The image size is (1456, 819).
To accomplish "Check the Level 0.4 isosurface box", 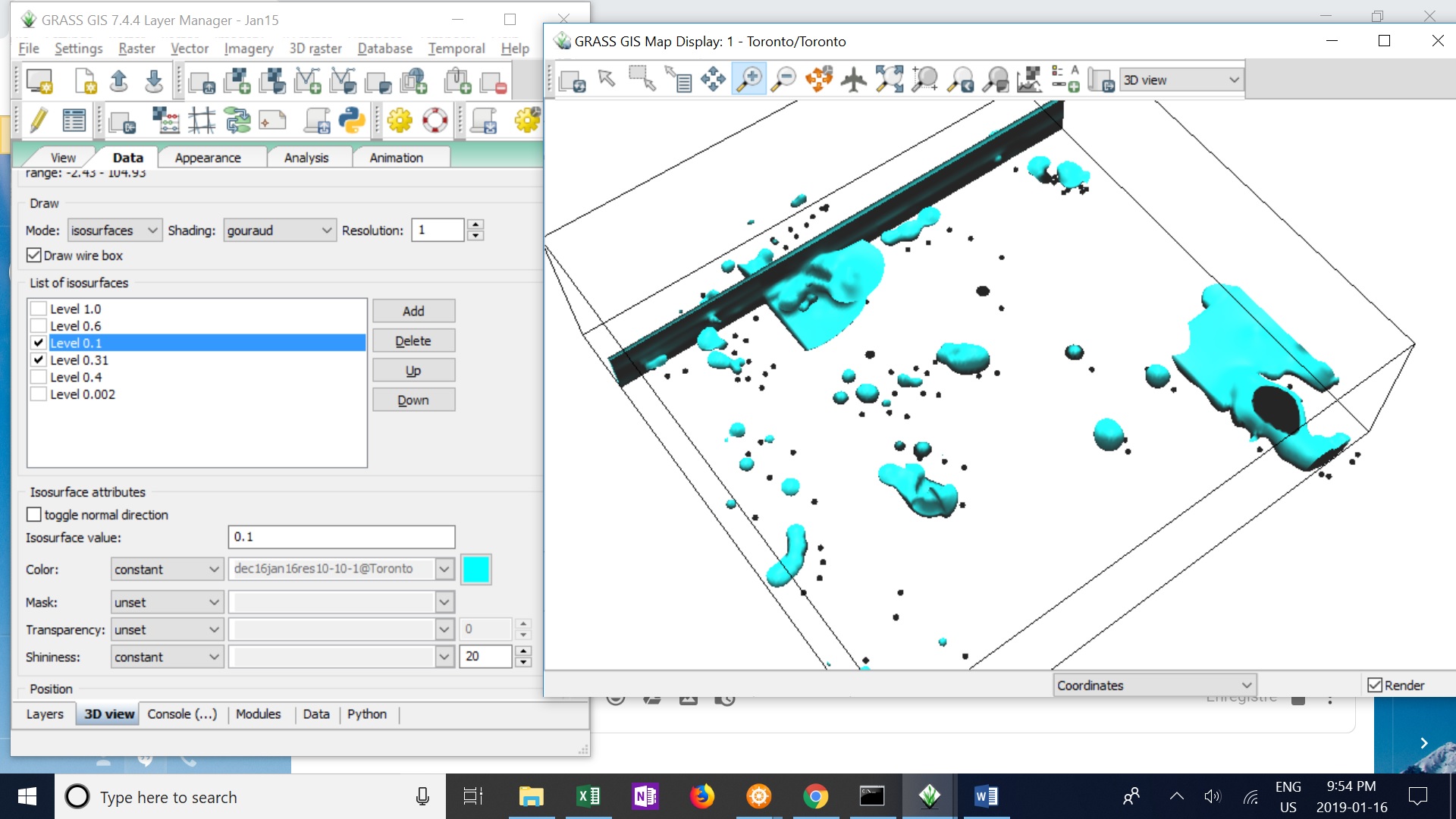I will pos(38,377).
